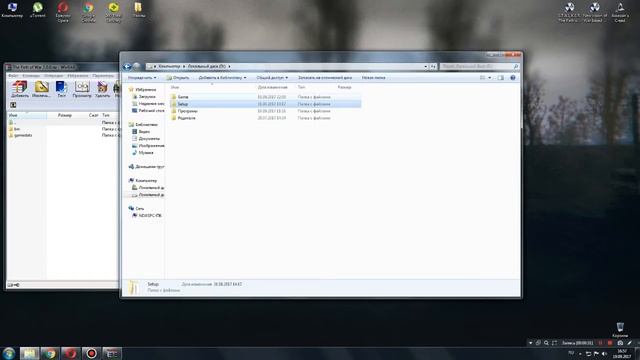
Task: Select the Программы folder in Explorer
Action: tap(265, 111)
